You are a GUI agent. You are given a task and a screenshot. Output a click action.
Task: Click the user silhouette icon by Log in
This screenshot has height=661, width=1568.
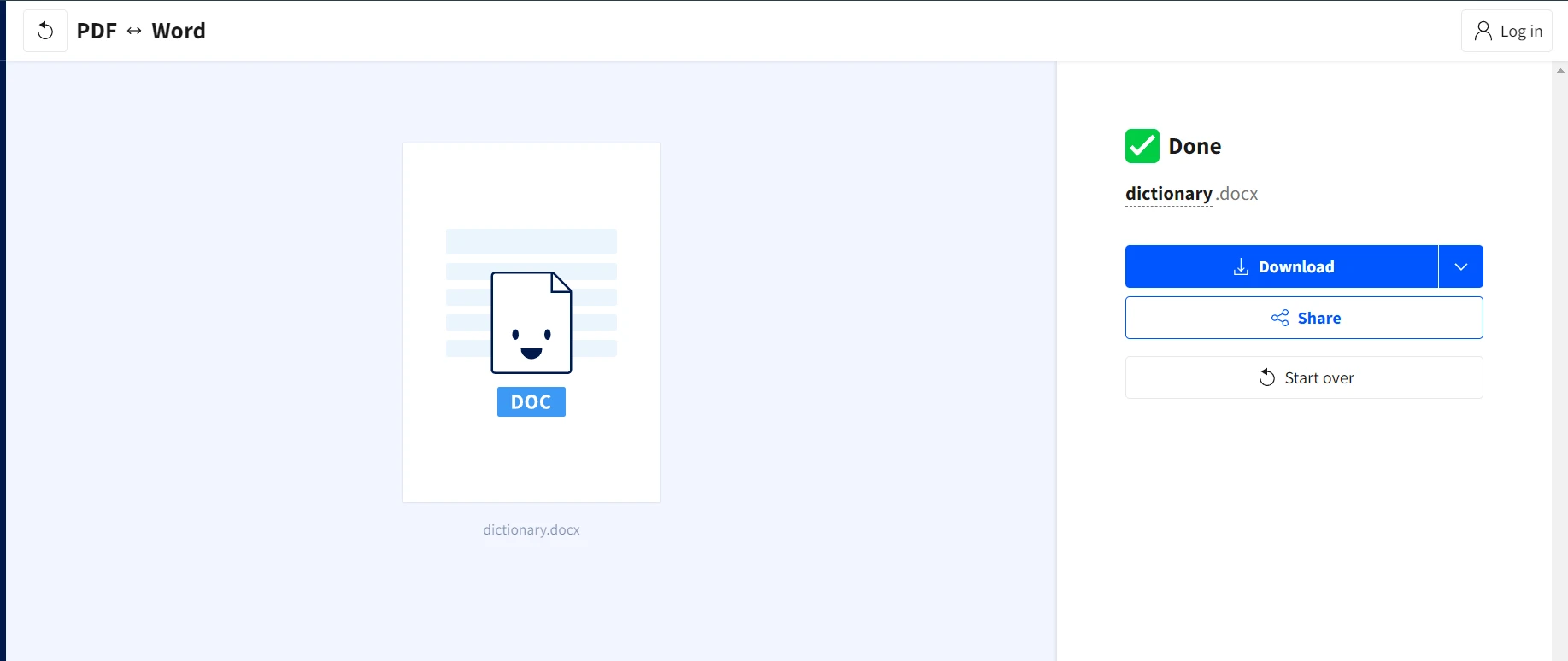(x=1483, y=31)
